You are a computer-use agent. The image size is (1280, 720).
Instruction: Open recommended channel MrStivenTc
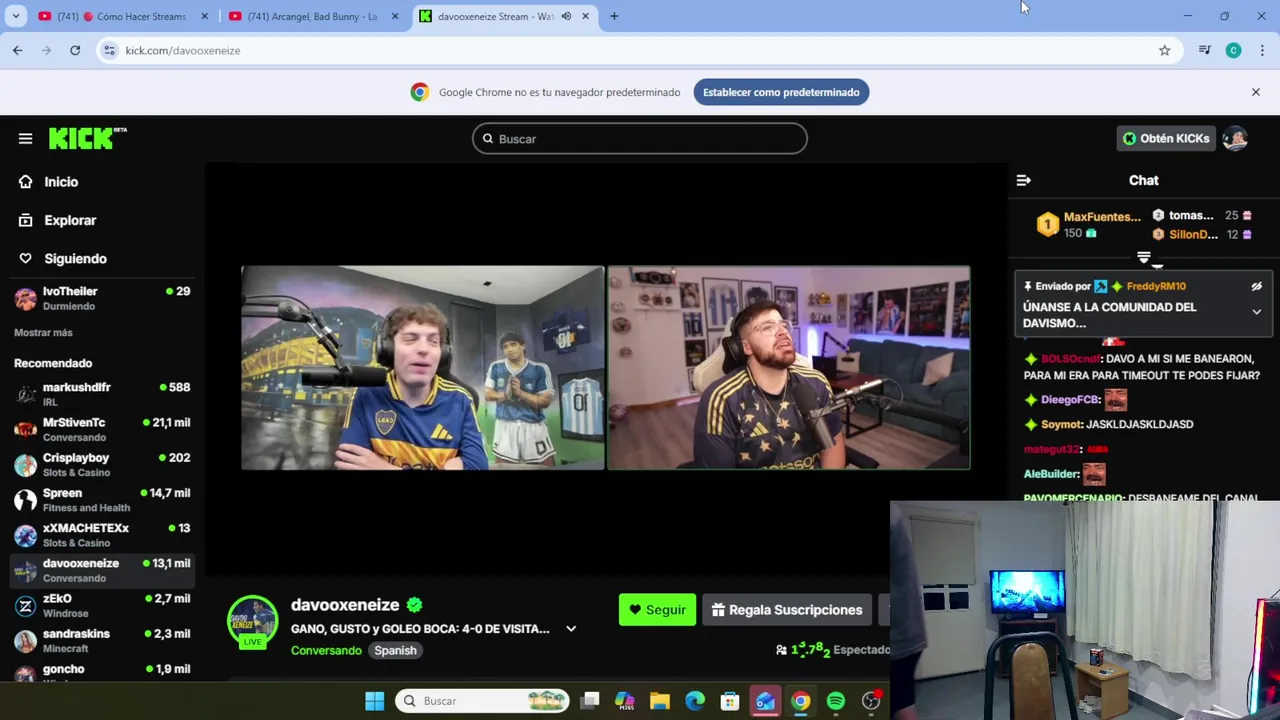click(x=101, y=429)
